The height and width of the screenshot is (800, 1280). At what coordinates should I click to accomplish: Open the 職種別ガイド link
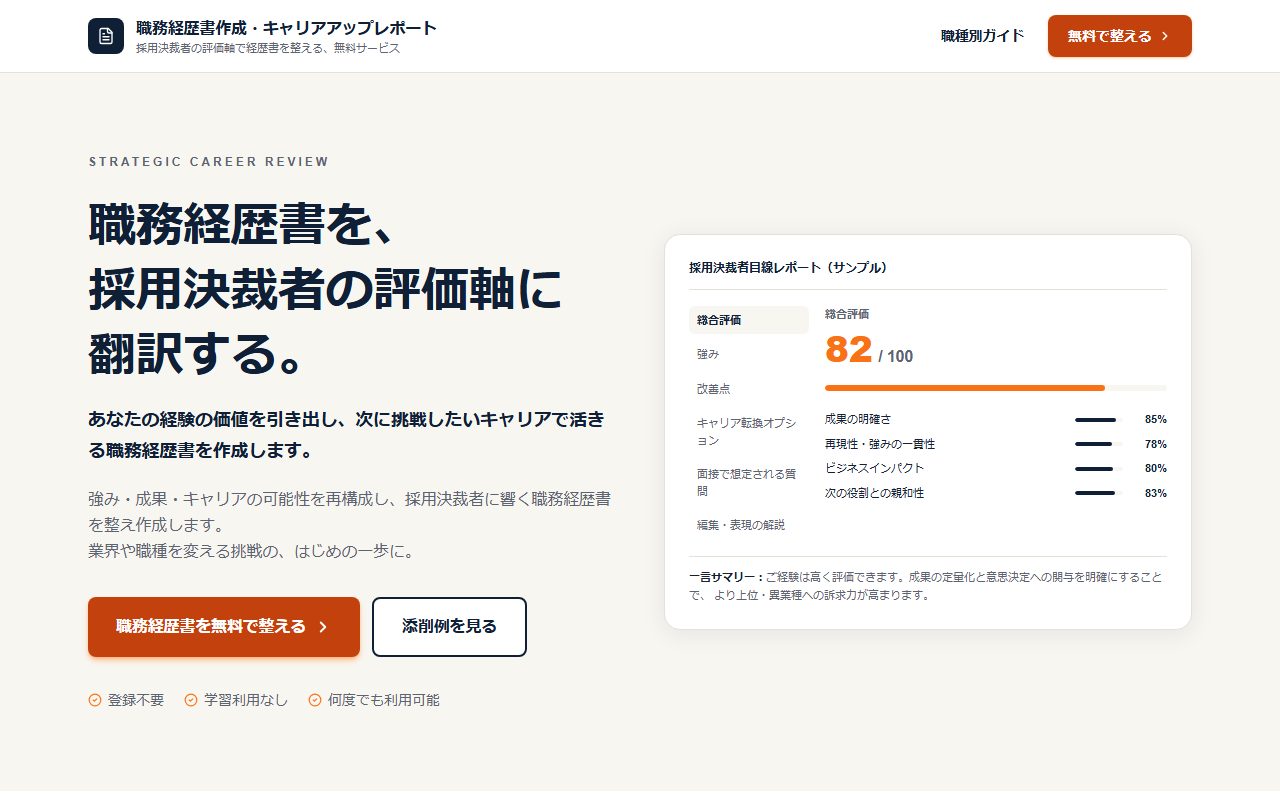pyautogui.click(x=983, y=36)
